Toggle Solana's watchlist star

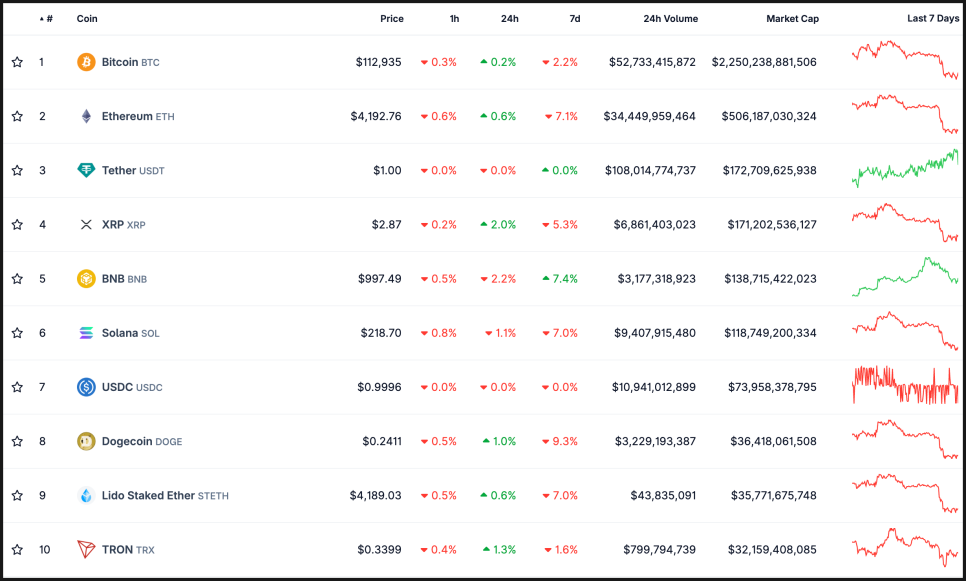click(x=17, y=333)
